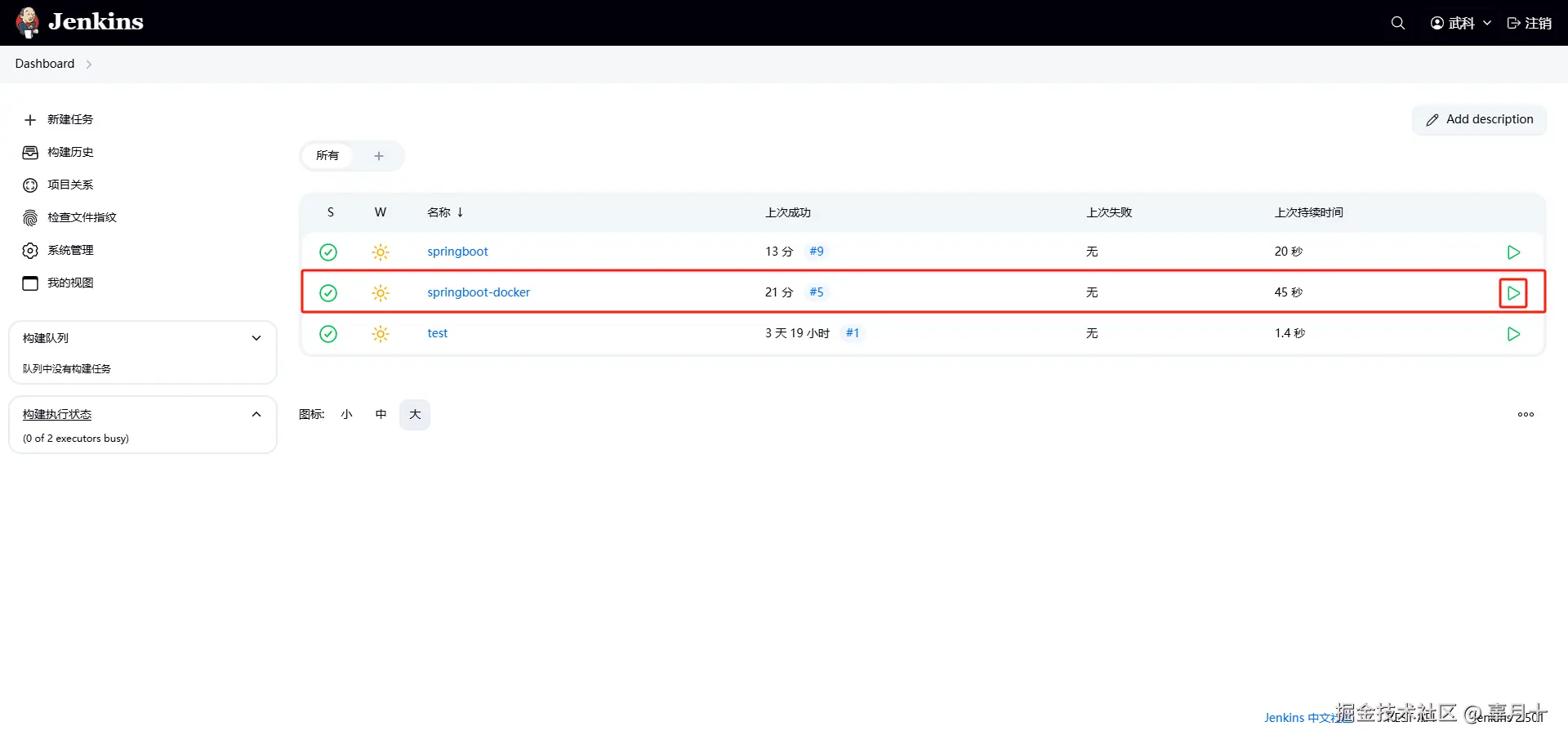The width and height of the screenshot is (1568, 744).
Task: Click the 队列中没有构建任务 message
Action: 67,369
